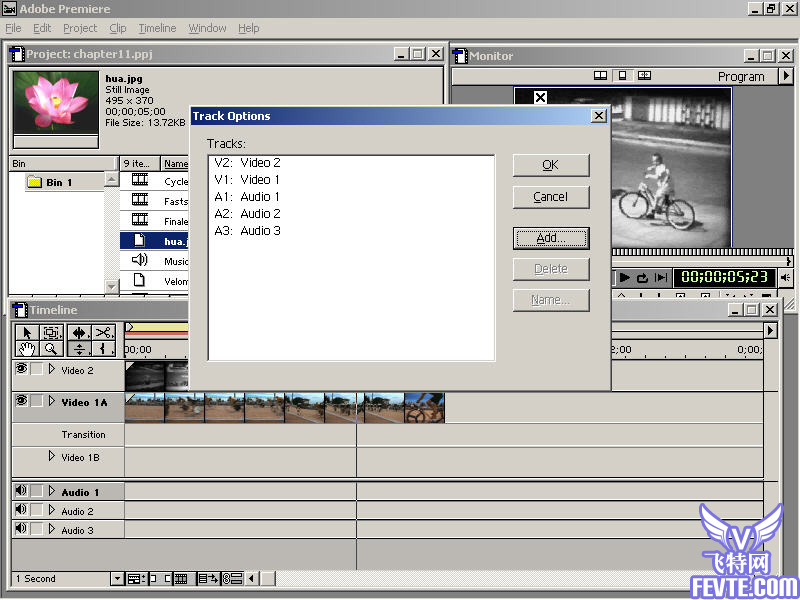Select the Velom file icon
Image resolution: width=800 pixels, height=600 pixels.
click(x=139, y=280)
